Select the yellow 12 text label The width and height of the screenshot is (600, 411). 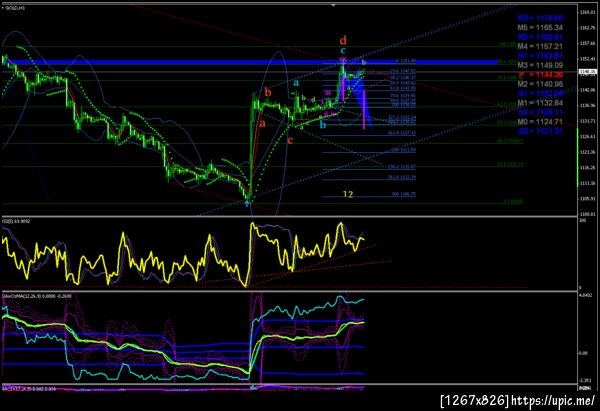pyautogui.click(x=348, y=194)
